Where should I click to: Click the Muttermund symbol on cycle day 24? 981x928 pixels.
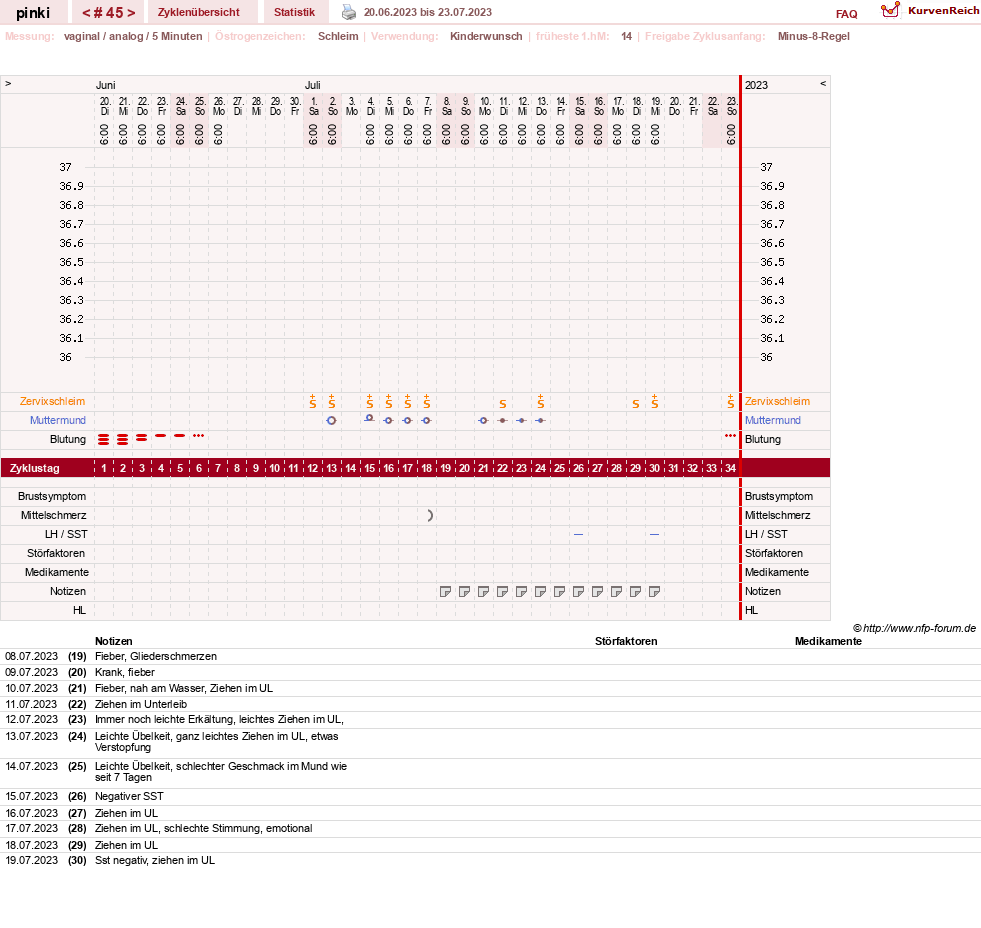tap(541, 421)
